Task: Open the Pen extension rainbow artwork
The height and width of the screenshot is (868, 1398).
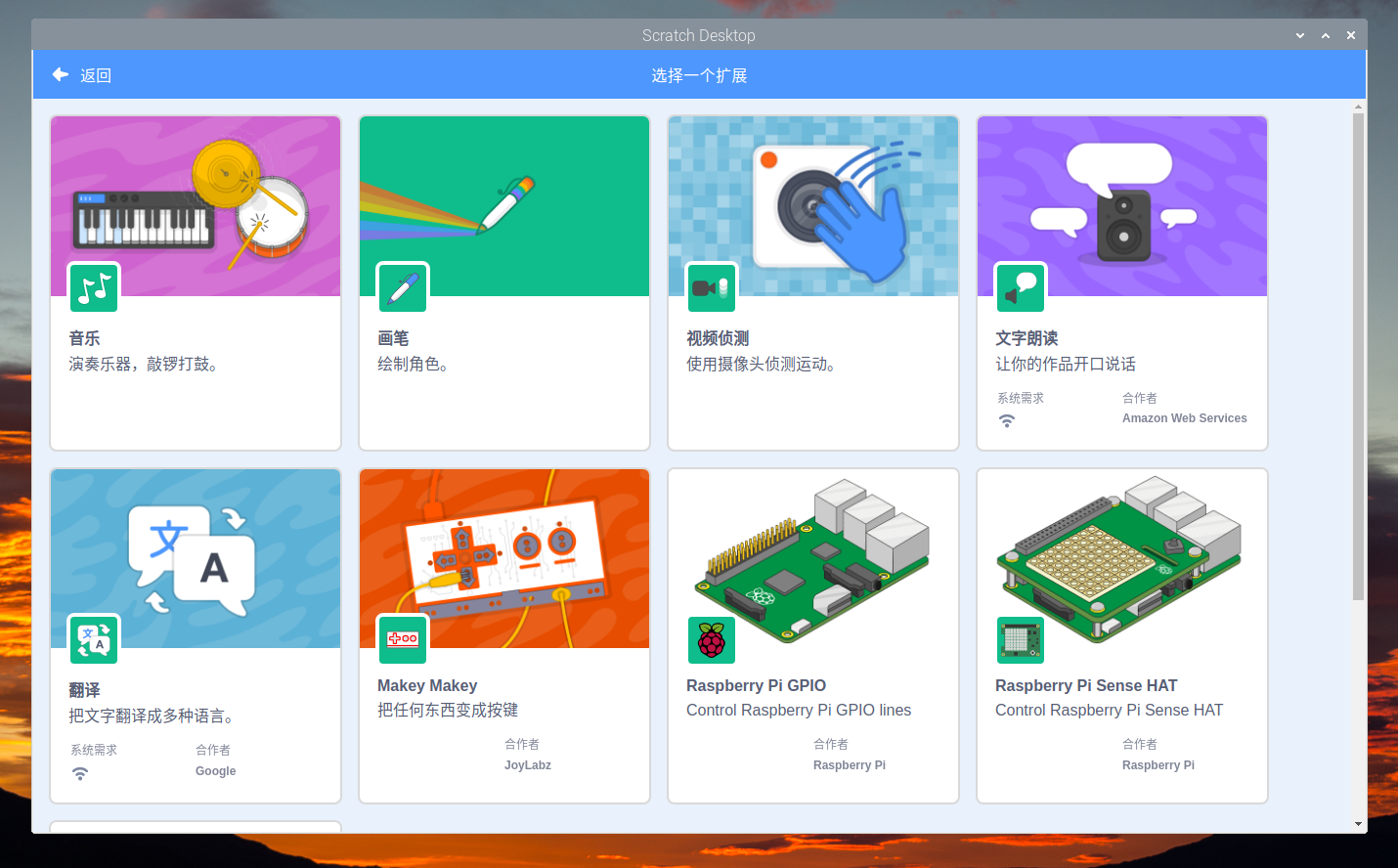Action: (x=504, y=206)
